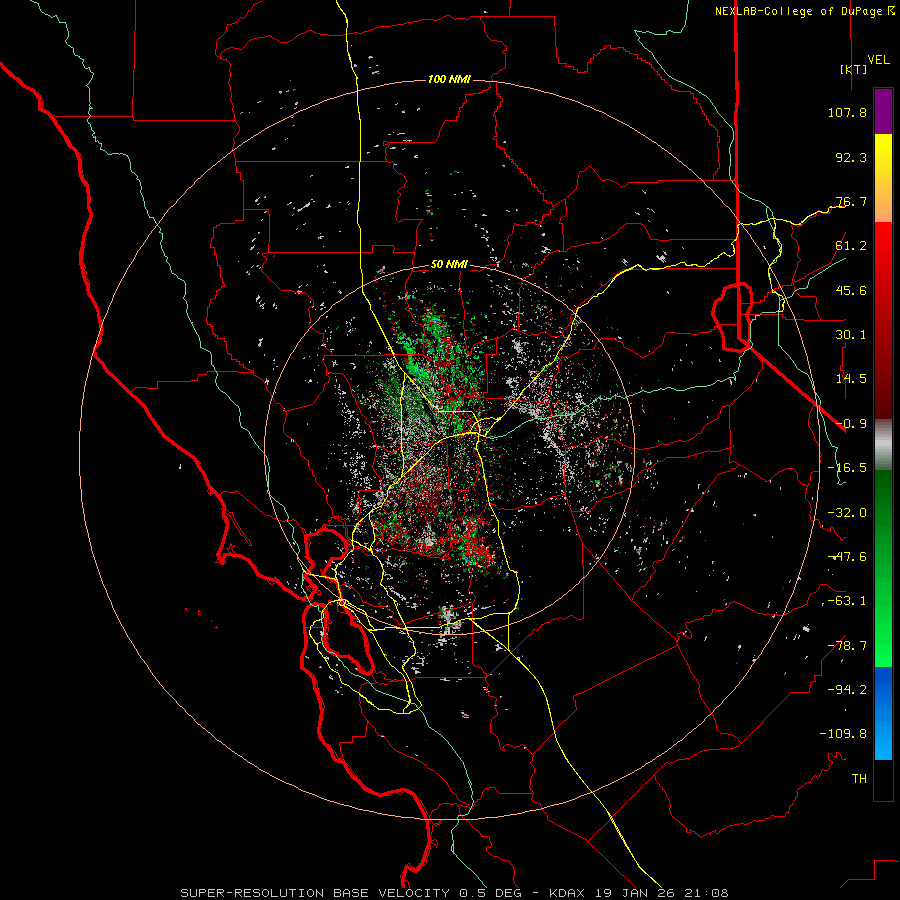Pick the blue segment of the velocity scale
This screenshot has width=900, height=900.
(x=883, y=713)
